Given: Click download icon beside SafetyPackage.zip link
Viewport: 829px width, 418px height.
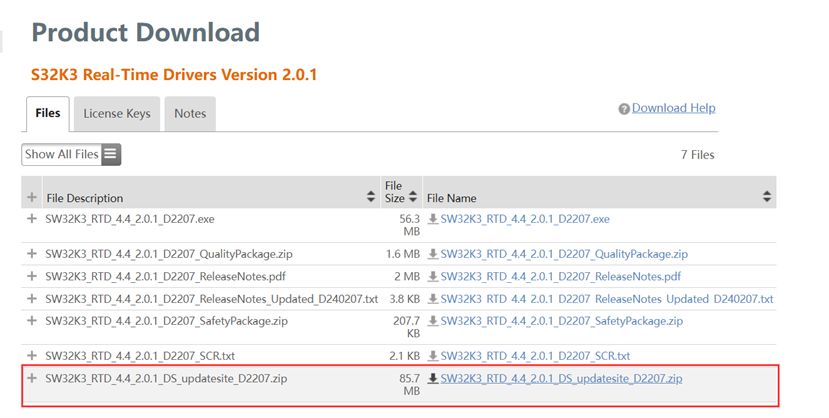Looking at the screenshot, I should [433, 321].
